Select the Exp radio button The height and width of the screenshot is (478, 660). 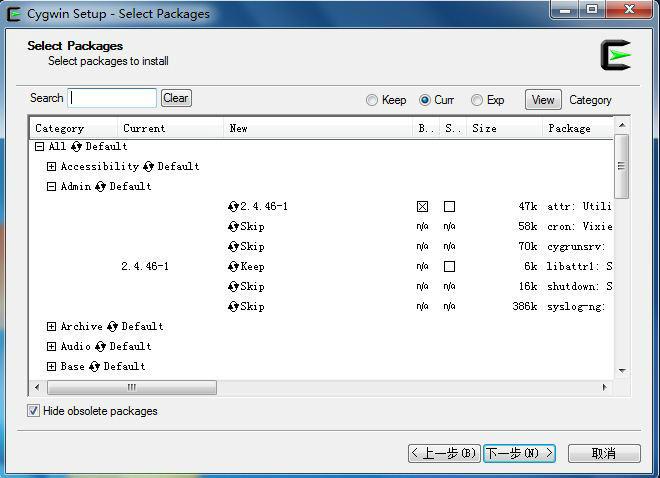477,100
